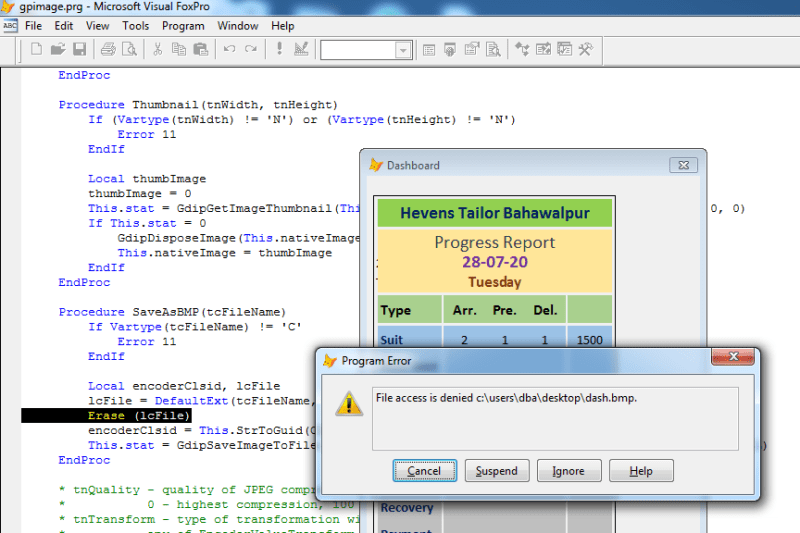Click the Paste clipboard icon
This screenshot has width=800, height=533.
201,49
